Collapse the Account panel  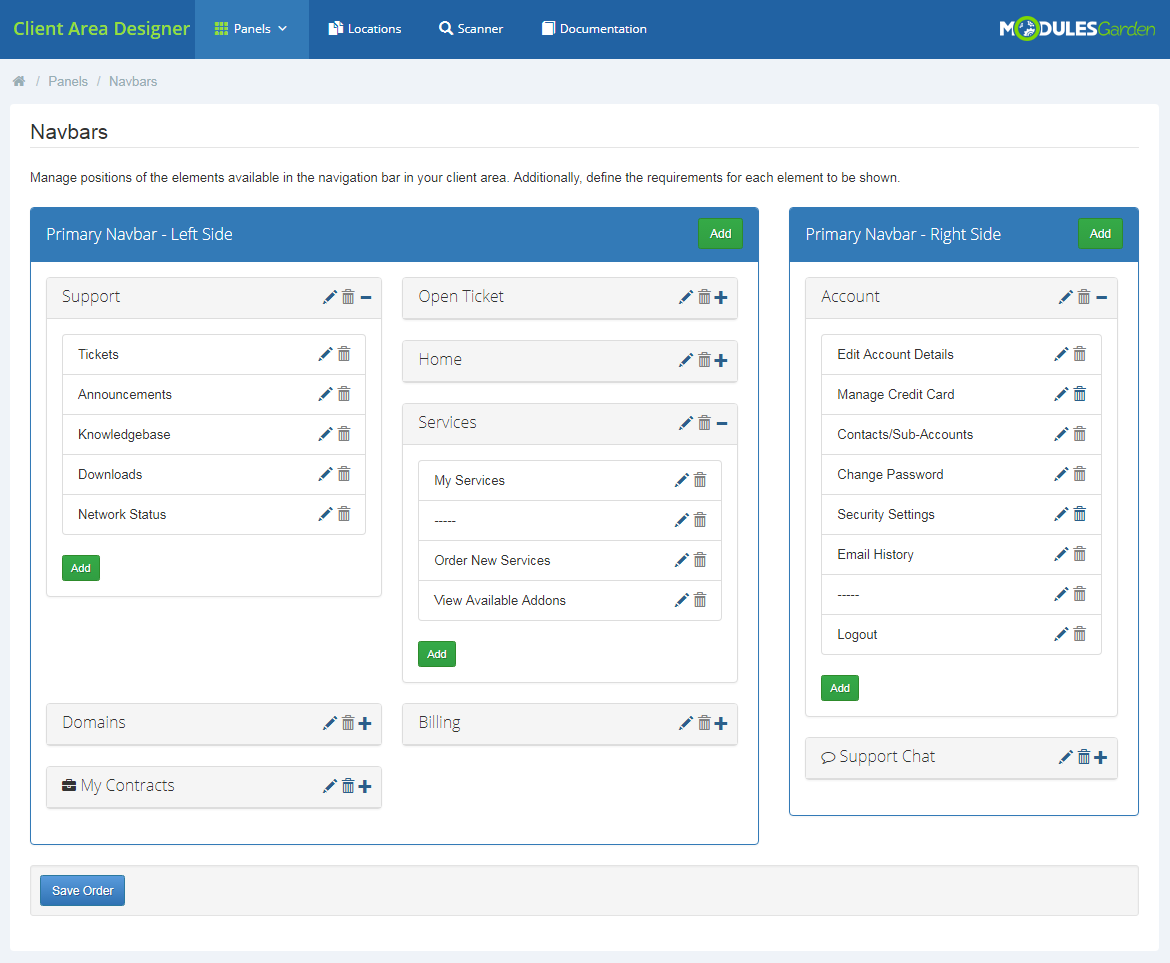tap(1101, 297)
